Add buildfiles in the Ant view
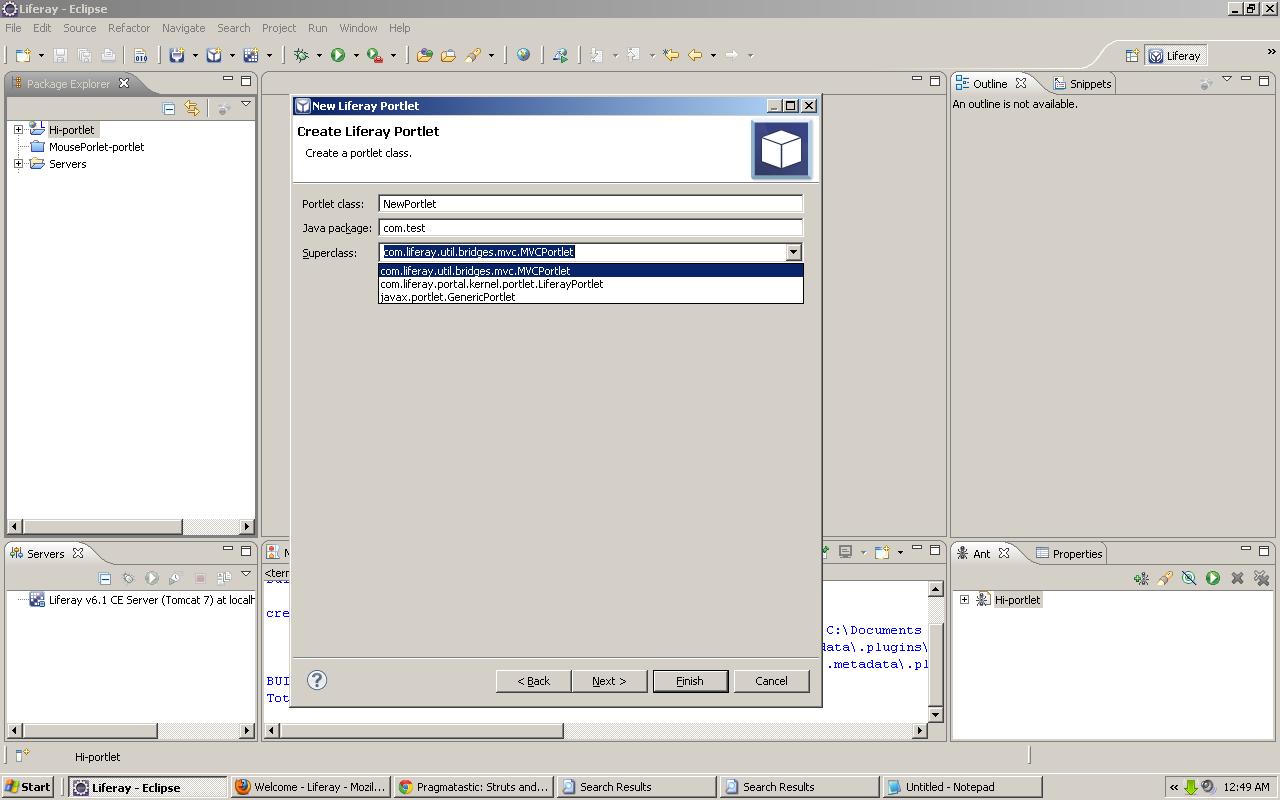Image resolution: width=1280 pixels, height=800 pixels. tap(1141, 578)
